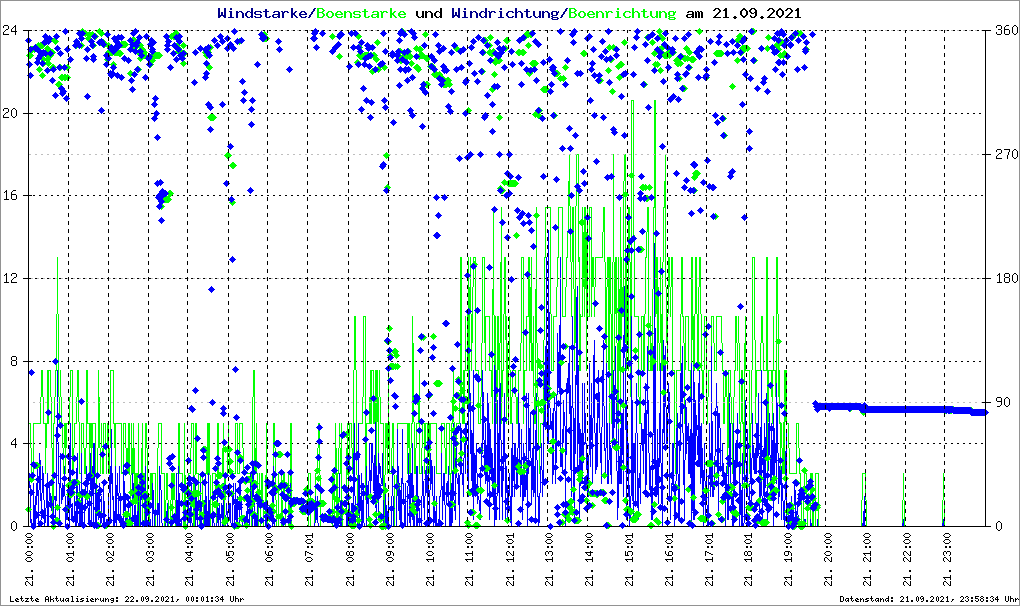This screenshot has width=1020, height=606.
Task: Click the 180 degree axis label
Action: 1007,278
